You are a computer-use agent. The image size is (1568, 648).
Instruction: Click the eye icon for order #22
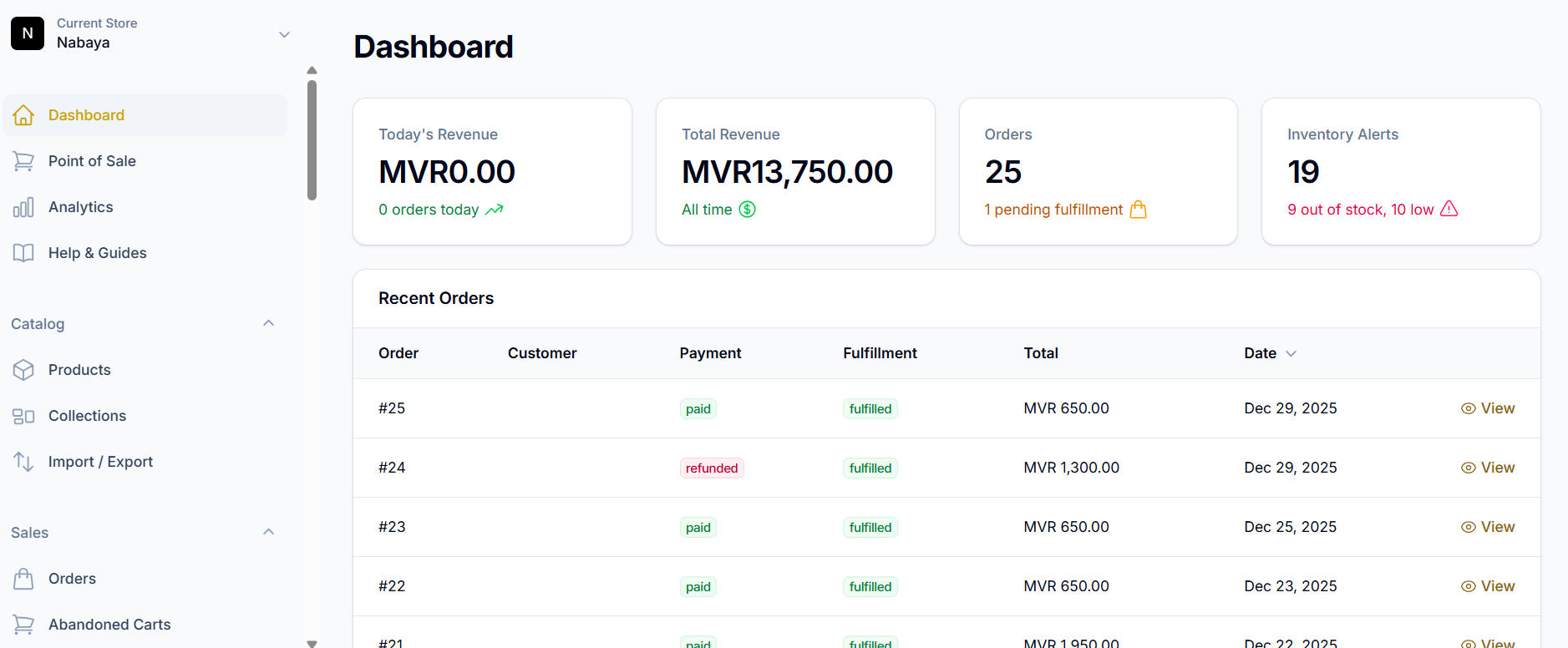tap(1468, 586)
